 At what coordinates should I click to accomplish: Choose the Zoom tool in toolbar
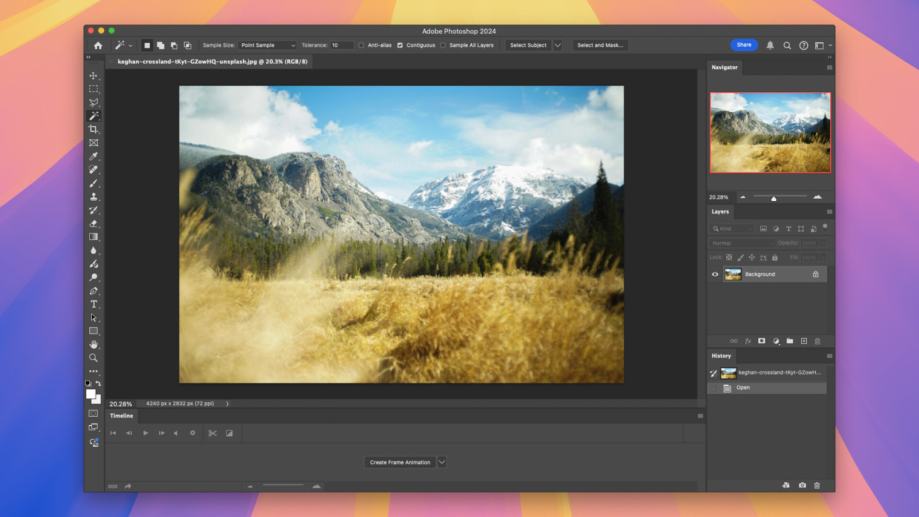(94, 358)
